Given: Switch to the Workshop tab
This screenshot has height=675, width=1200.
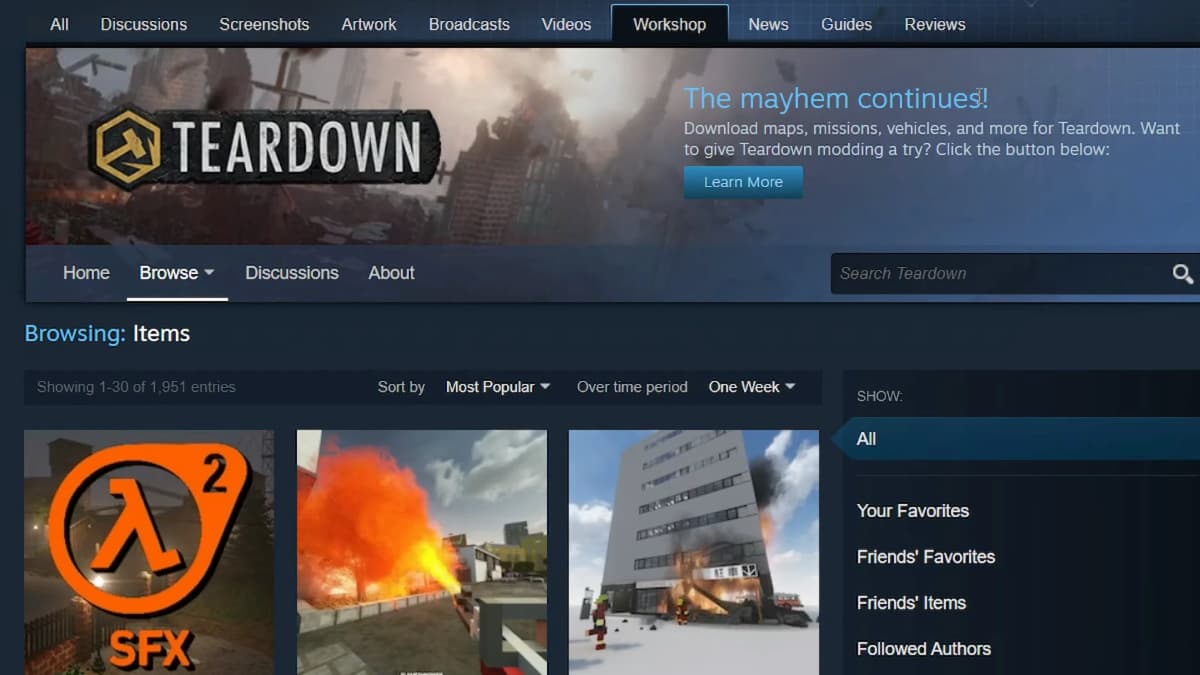Looking at the screenshot, I should point(669,24).
